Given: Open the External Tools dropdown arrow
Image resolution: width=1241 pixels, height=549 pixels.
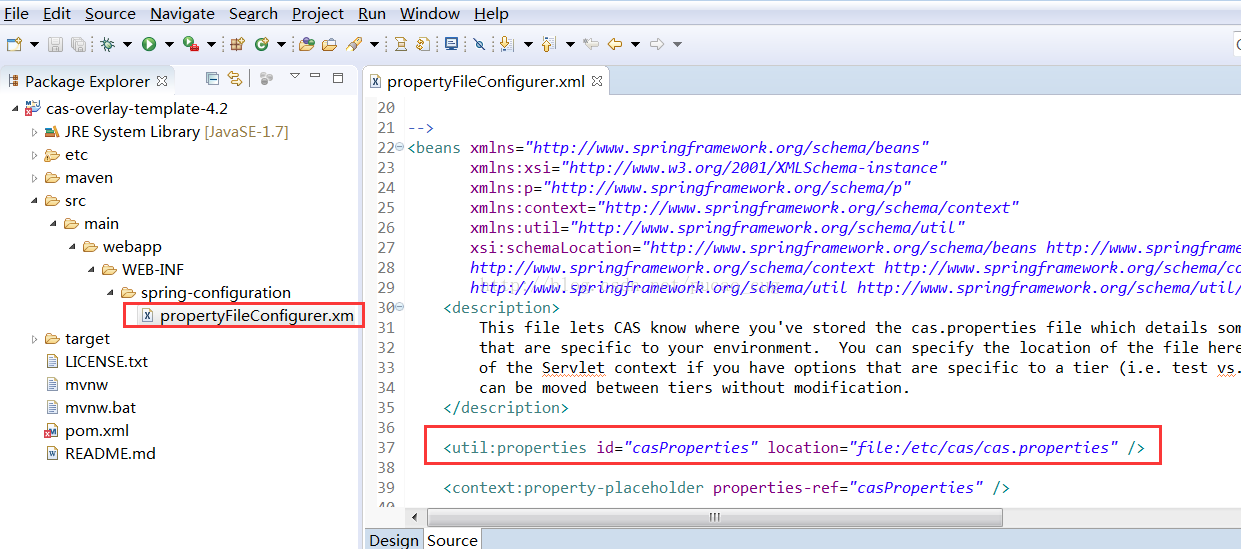Looking at the screenshot, I should tap(210, 44).
